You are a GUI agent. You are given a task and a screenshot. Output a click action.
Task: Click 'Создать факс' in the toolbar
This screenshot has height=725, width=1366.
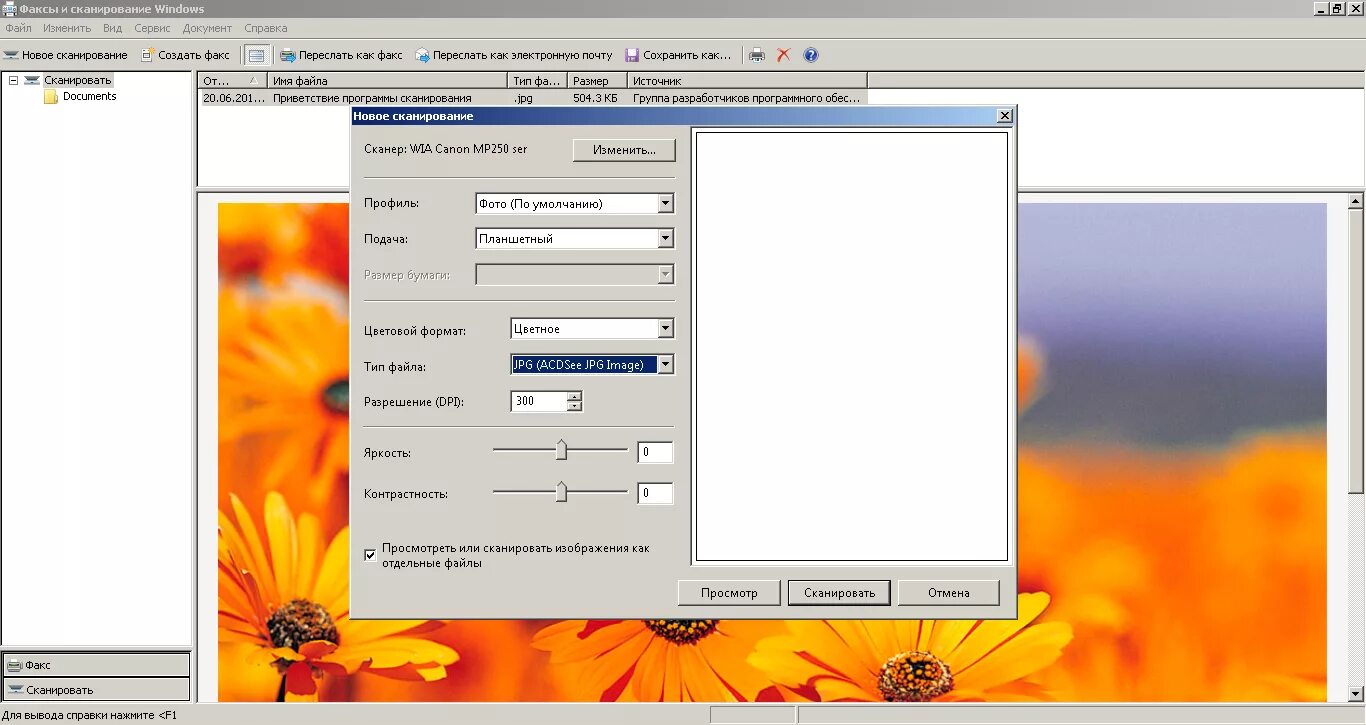185,55
